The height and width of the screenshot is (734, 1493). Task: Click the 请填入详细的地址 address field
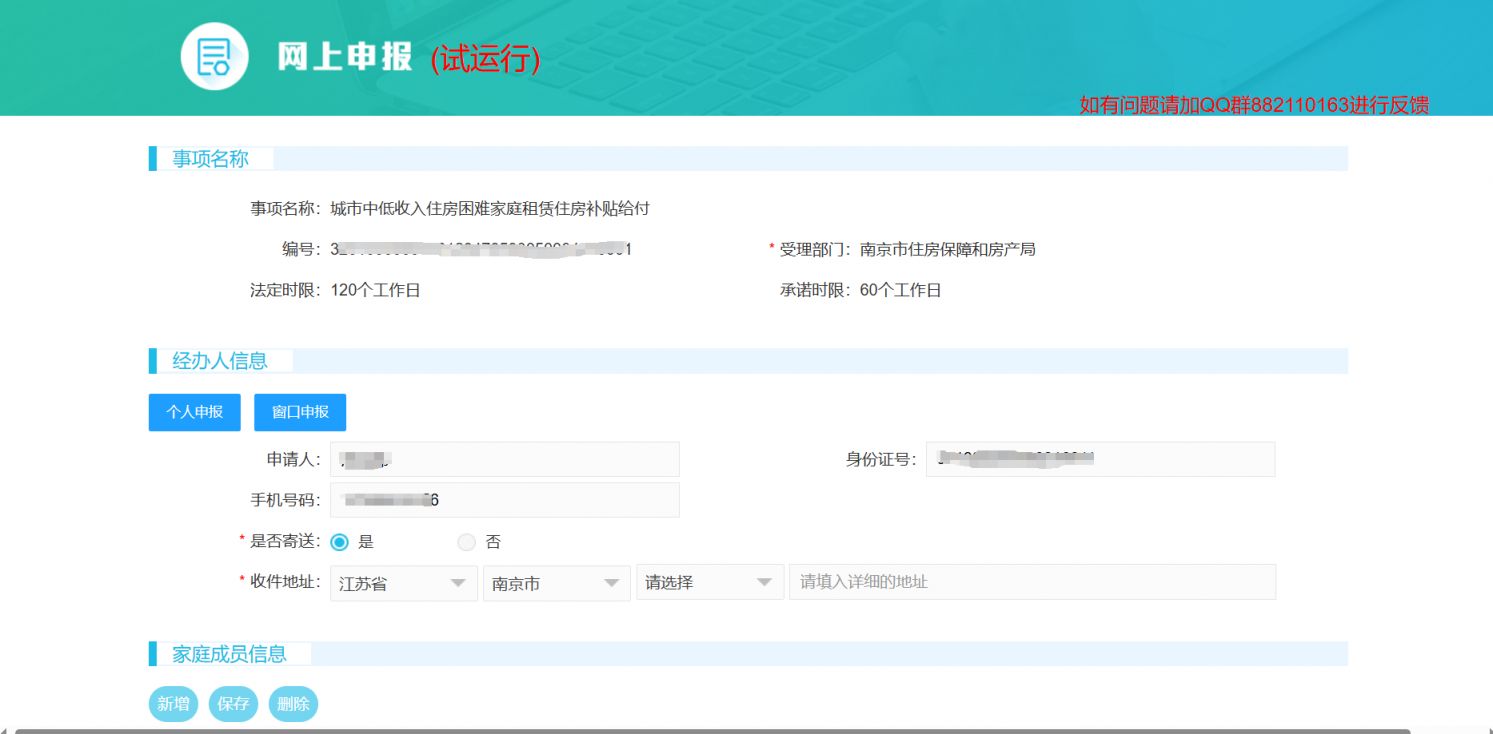[1033, 582]
